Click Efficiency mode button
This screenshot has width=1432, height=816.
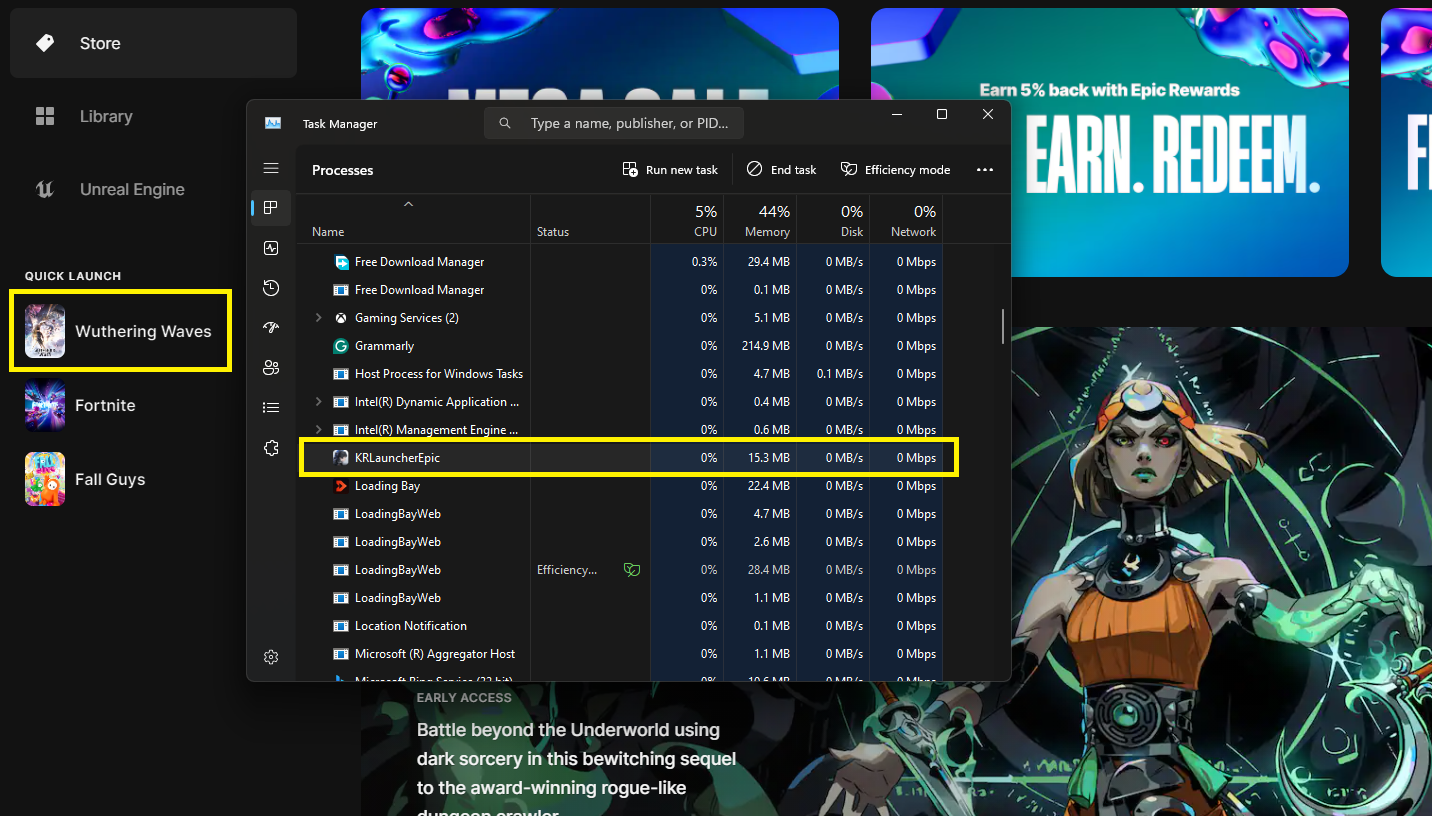coord(896,170)
